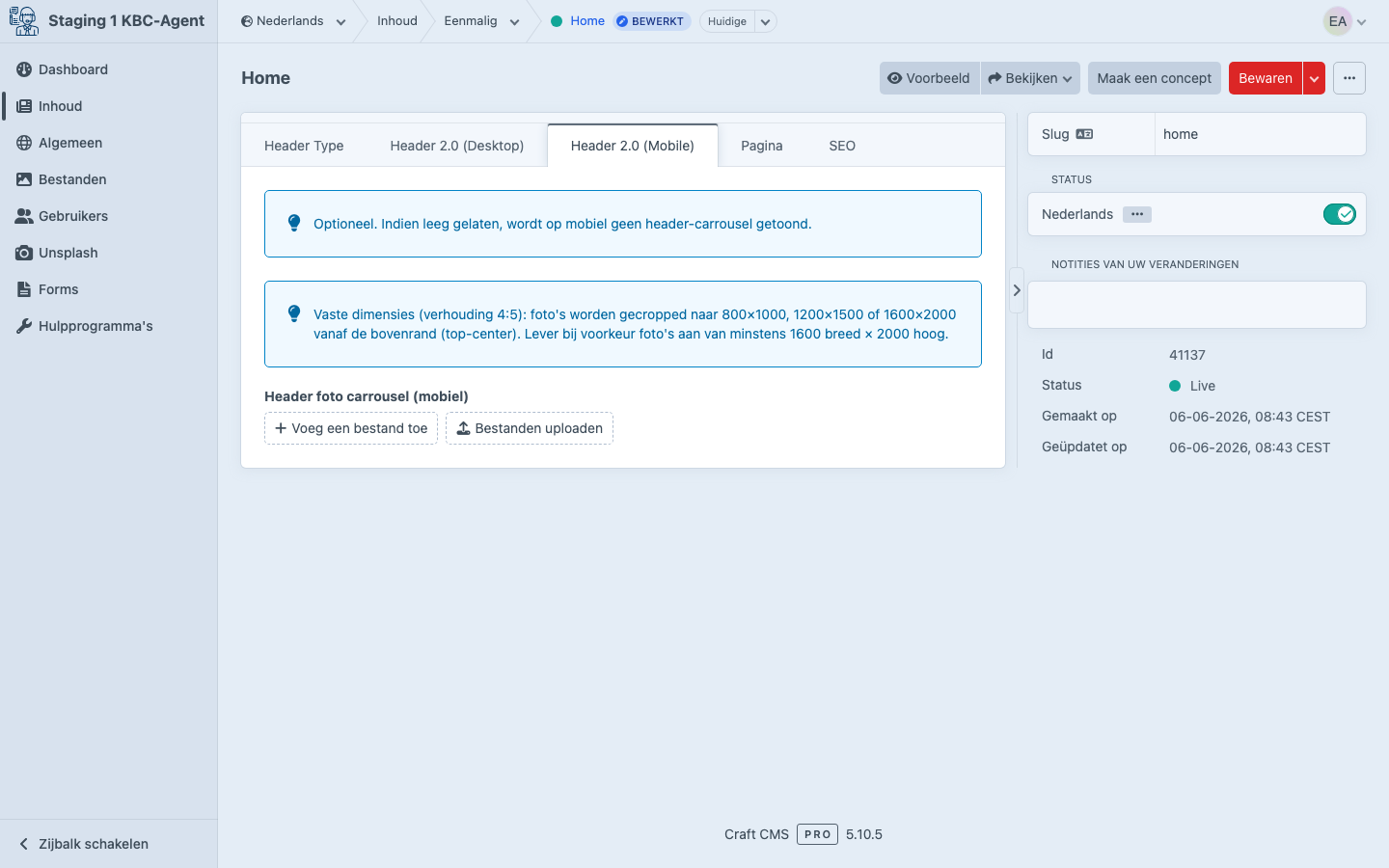Viewport: 1389px width, 868px height.
Task: Click the slug translatable icon
Action: point(1085,134)
